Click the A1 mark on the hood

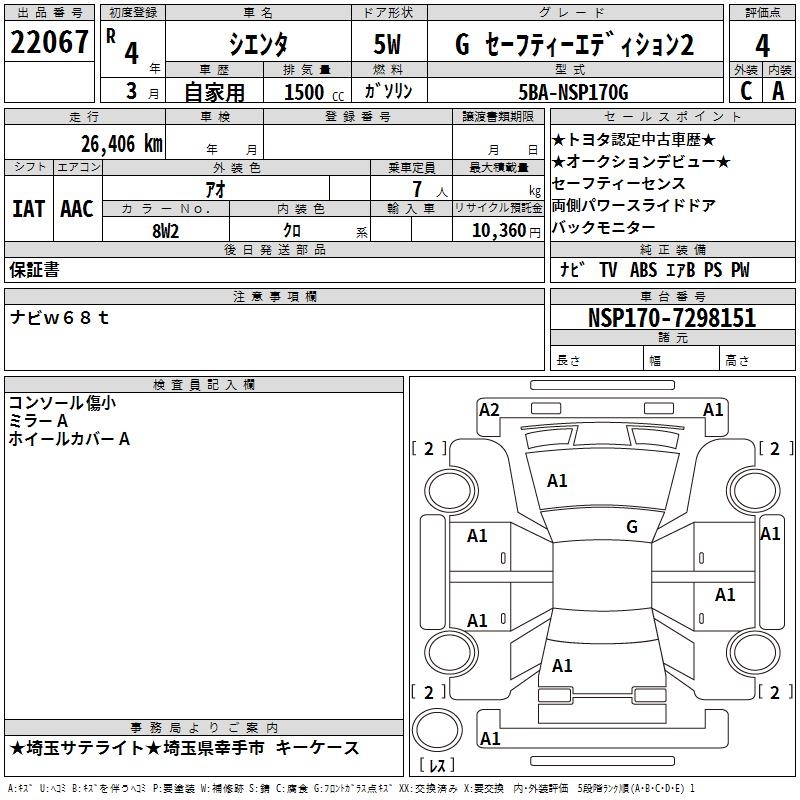pos(557,481)
